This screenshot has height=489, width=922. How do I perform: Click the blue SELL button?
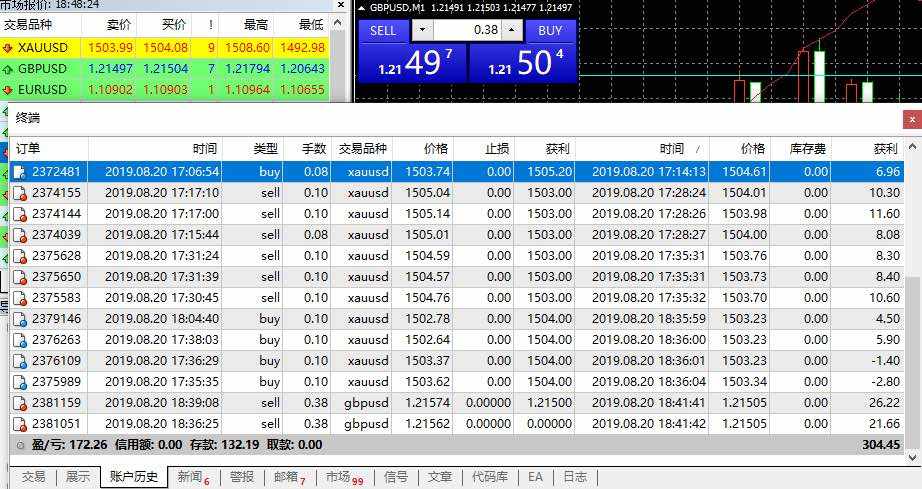383,31
